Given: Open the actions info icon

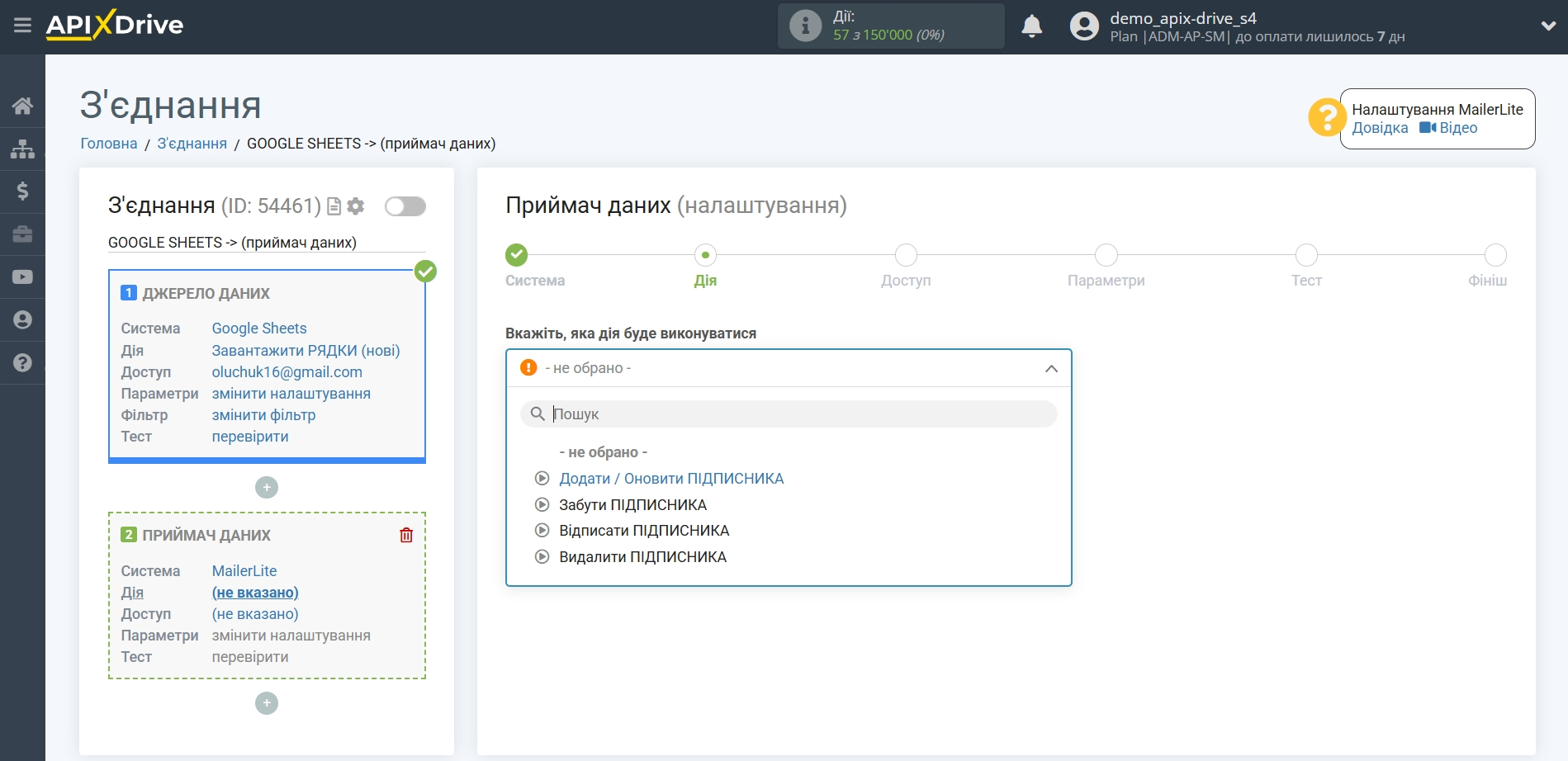Looking at the screenshot, I should point(805,26).
